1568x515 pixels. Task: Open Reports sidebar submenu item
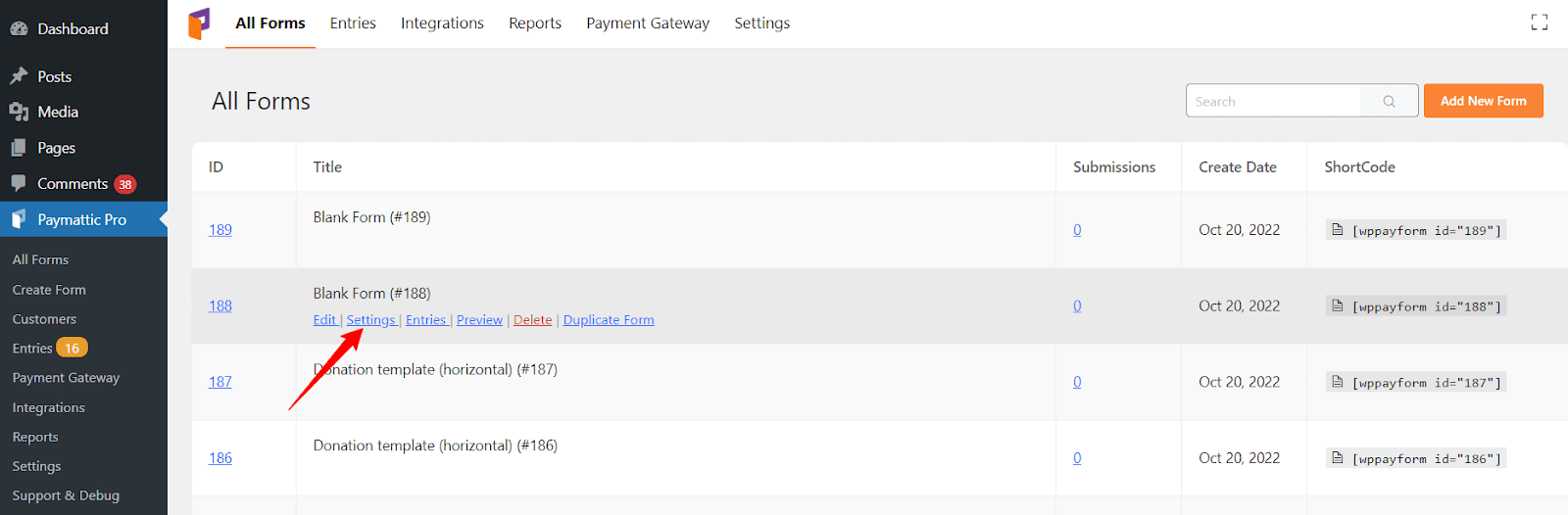point(35,437)
